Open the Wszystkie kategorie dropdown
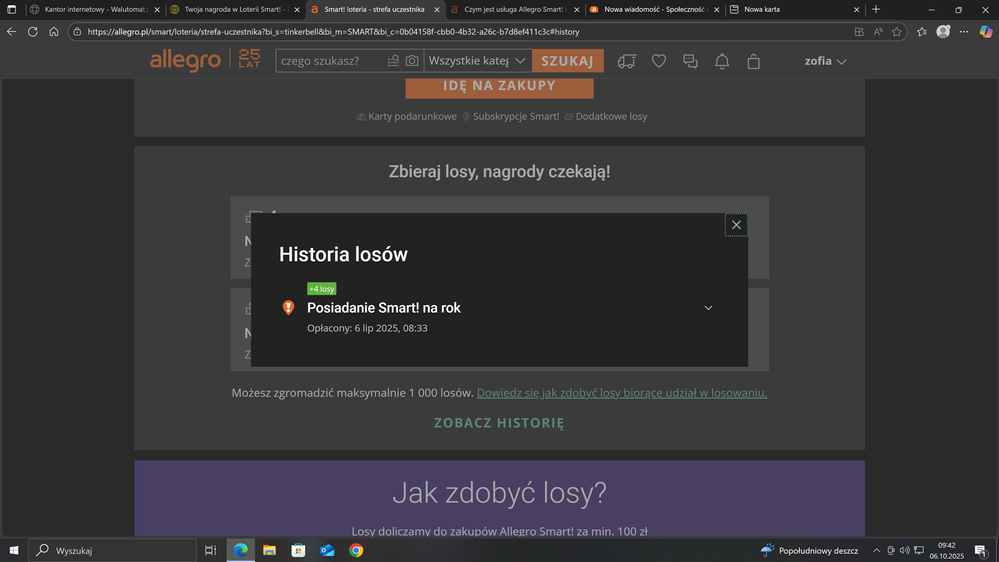This screenshot has height=562, width=999. pyautogui.click(x=477, y=61)
